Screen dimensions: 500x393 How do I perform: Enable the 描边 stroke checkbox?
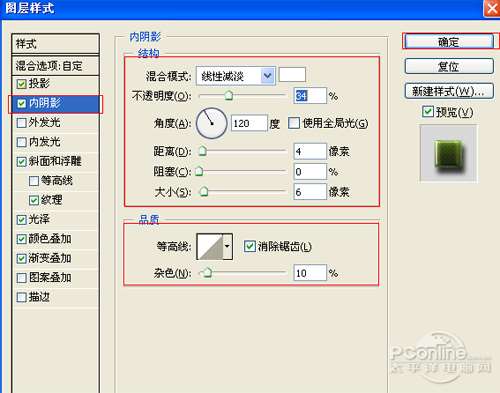21,297
